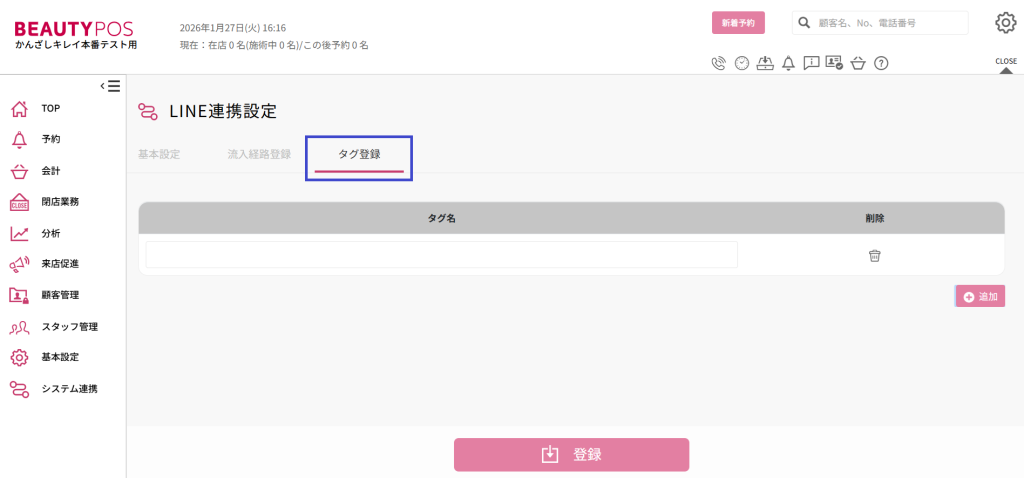Select the タグ登録 tab
Viewport: 1024px width, 478px height.
point(359,154)
